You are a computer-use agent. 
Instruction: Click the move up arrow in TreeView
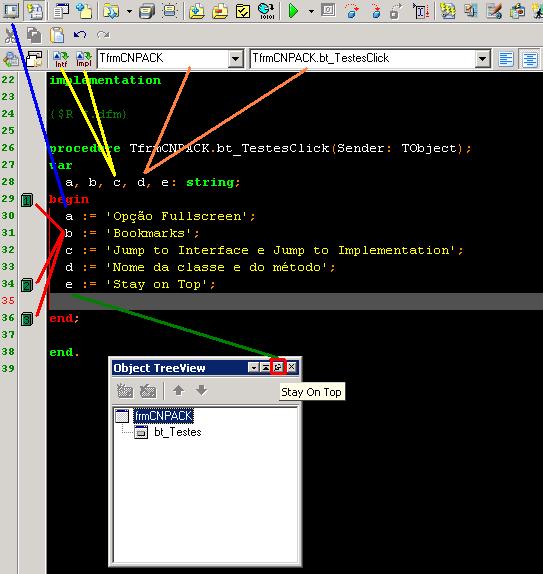click(178, 391)
